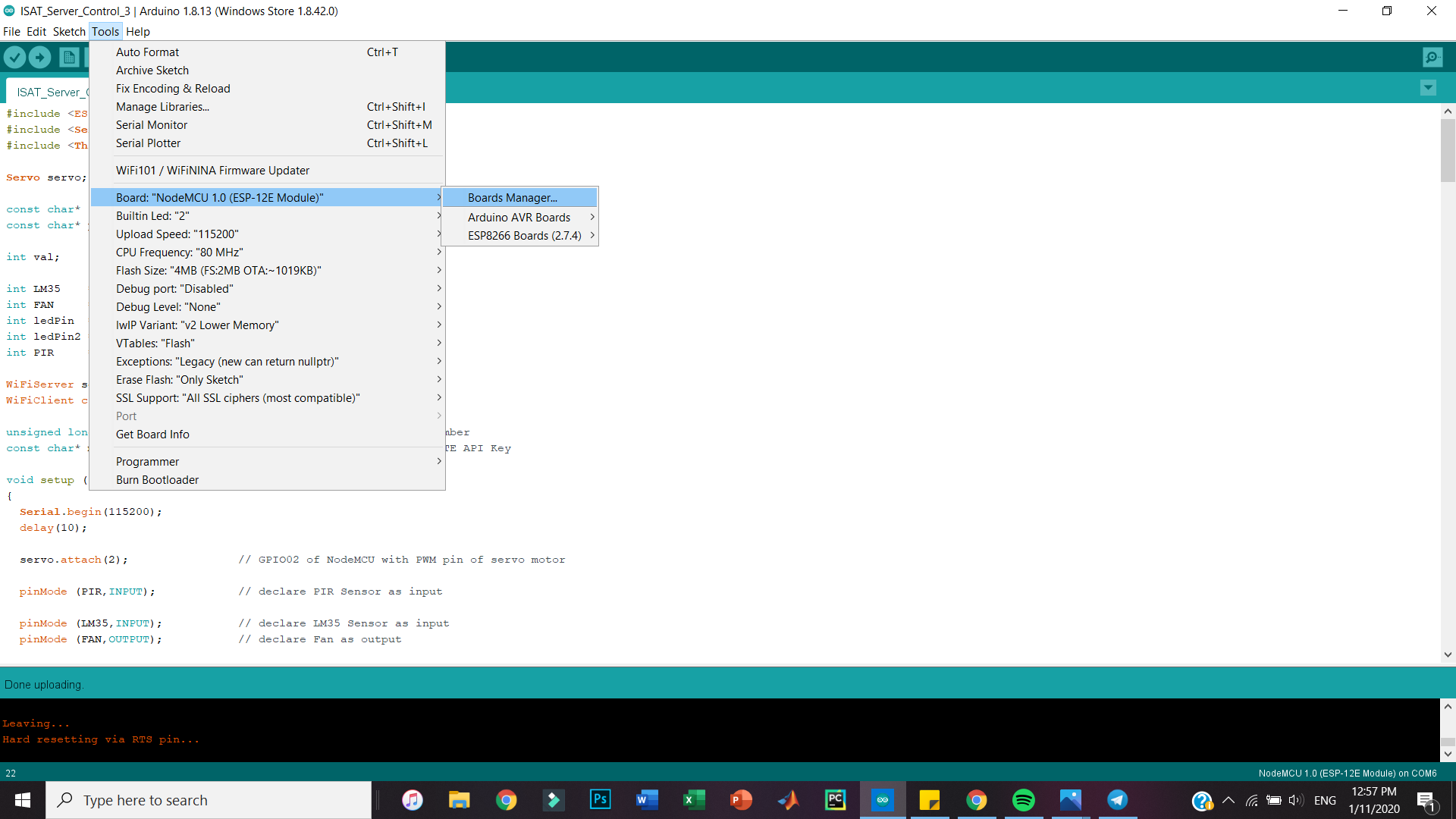
Task: Open Telegram from the taskbar
Action: [x=1118, y=800]
